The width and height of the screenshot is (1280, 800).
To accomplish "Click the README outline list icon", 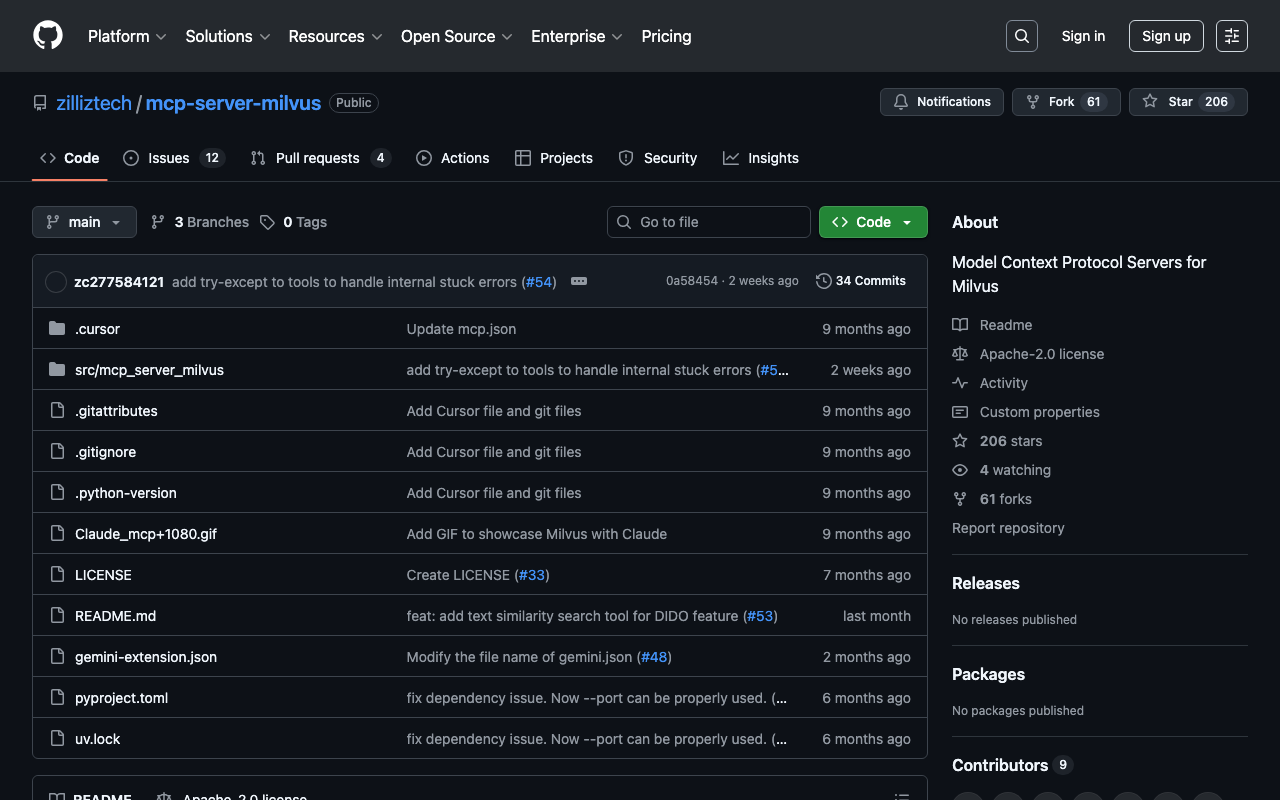I will [x=901, y=795].
